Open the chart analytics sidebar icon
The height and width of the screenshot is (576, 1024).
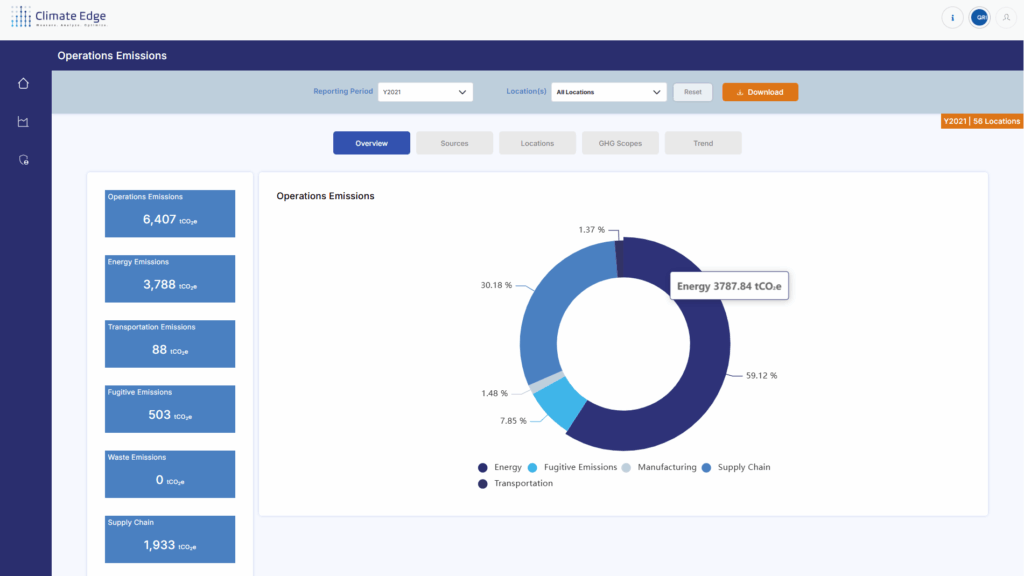point(24,122)
